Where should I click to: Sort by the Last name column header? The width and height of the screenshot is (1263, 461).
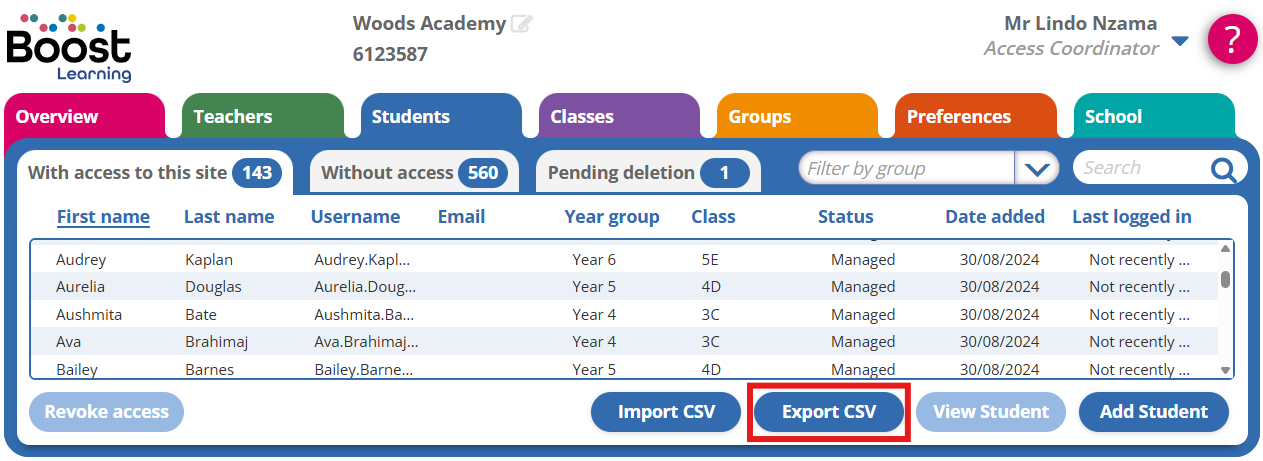[229, 217]
